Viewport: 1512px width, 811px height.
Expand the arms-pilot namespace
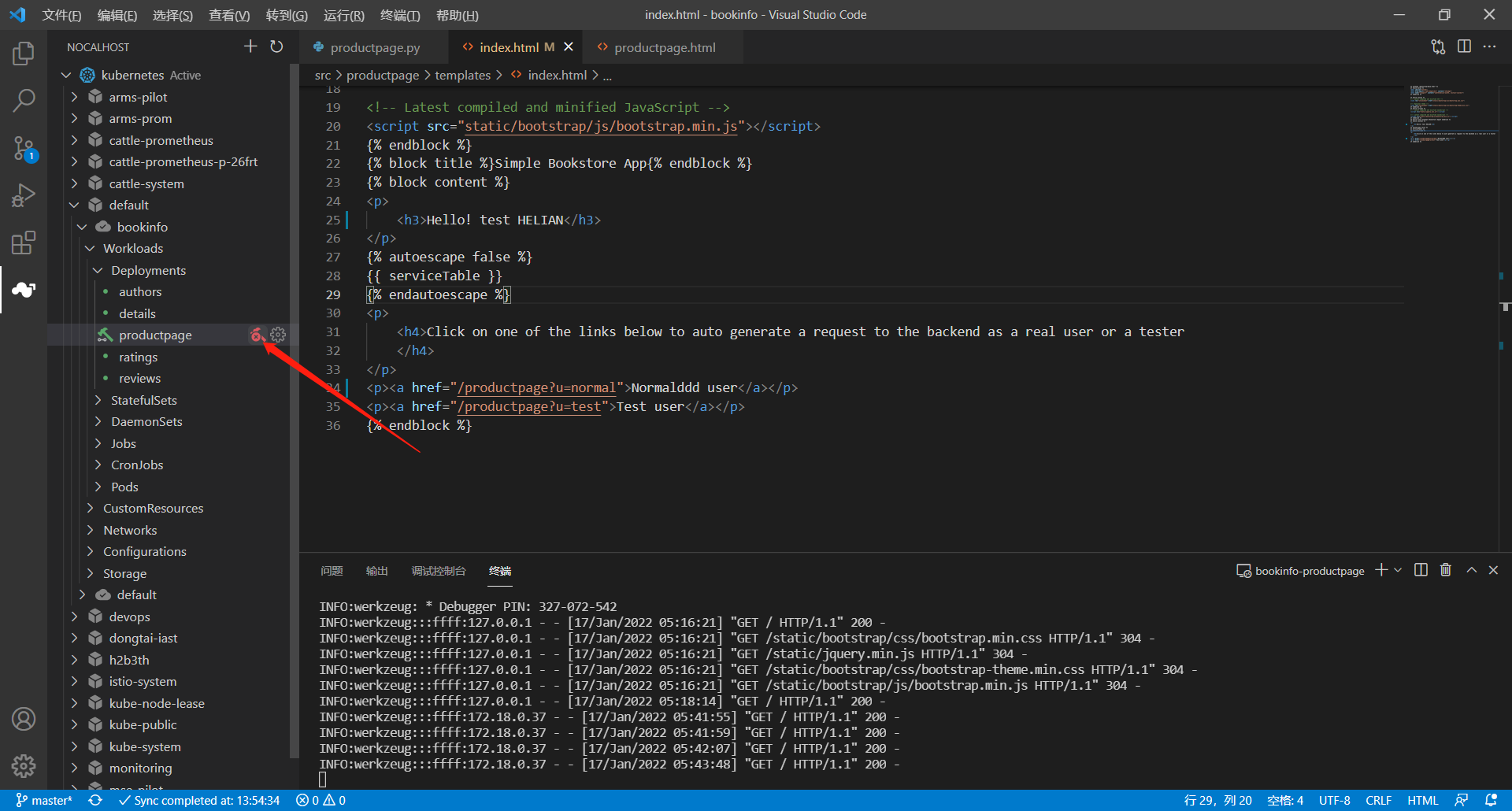tap(74, 97)
